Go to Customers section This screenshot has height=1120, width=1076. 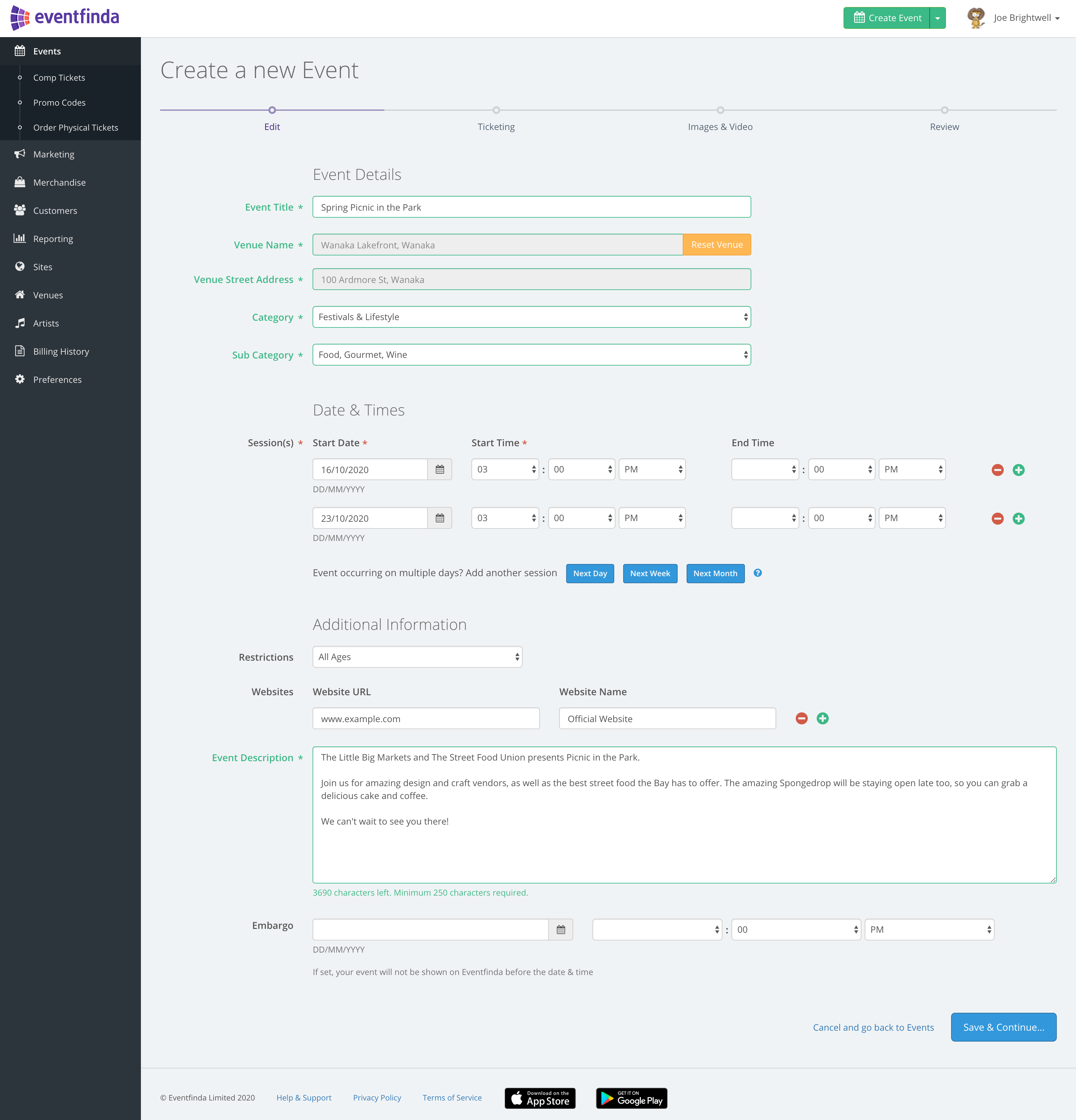click(70, 210)
